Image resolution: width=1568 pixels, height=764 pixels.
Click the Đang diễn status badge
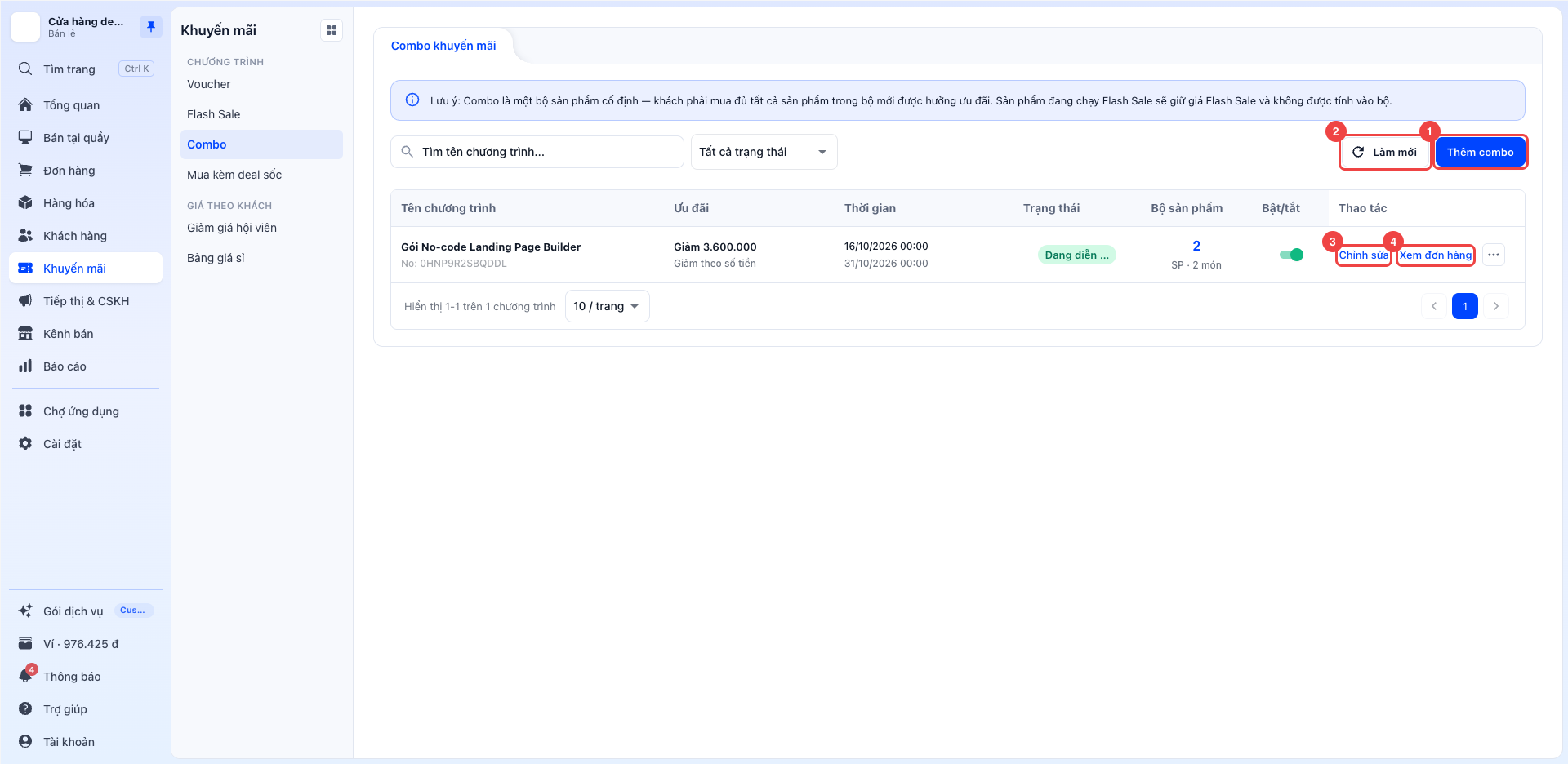pos(1076,255)
